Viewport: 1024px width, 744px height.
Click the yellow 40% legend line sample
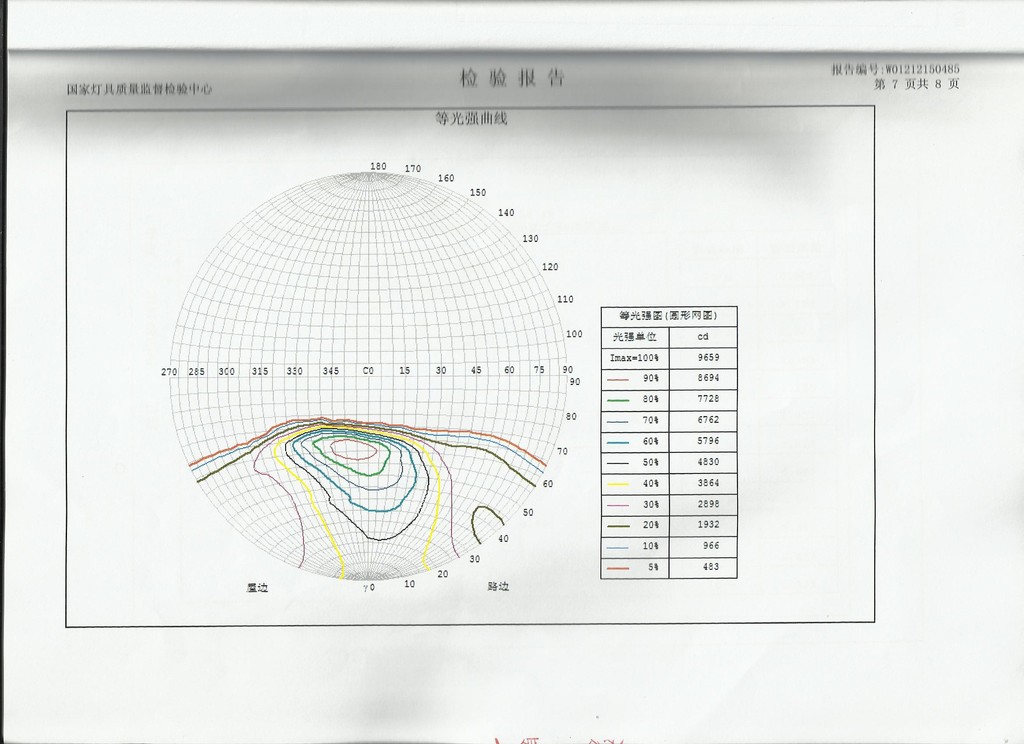[617, 484]
